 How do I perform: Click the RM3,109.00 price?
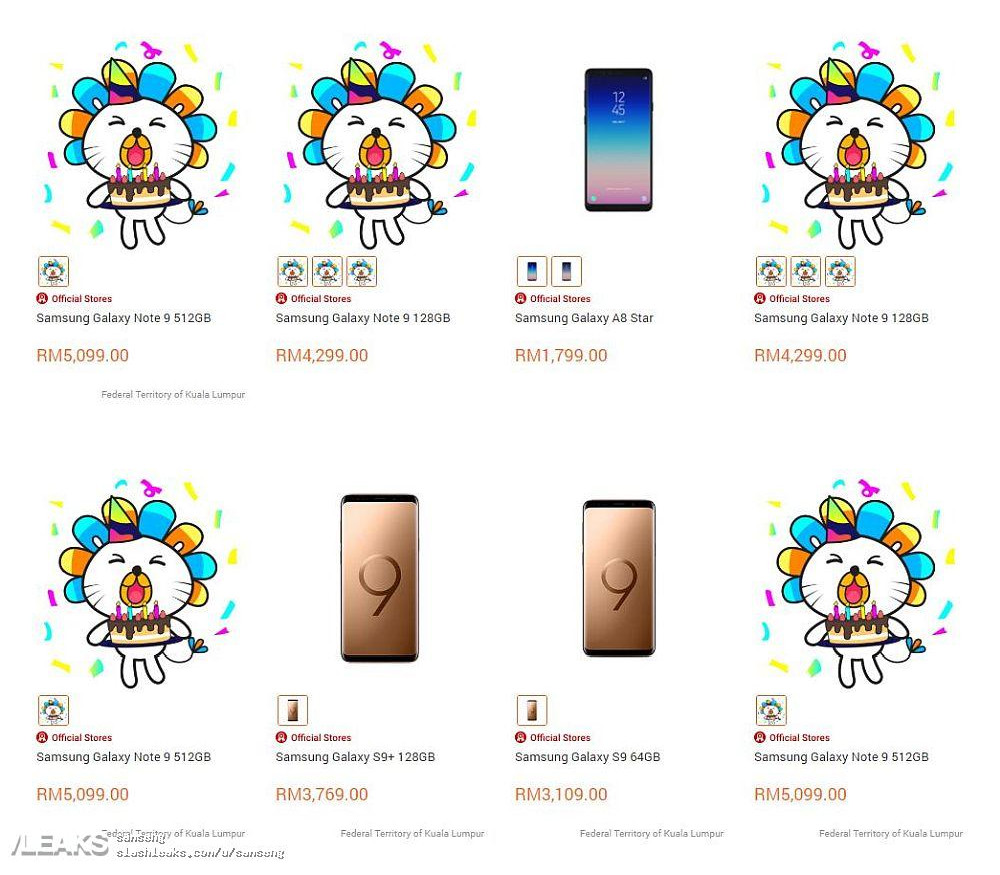(561, 794)
